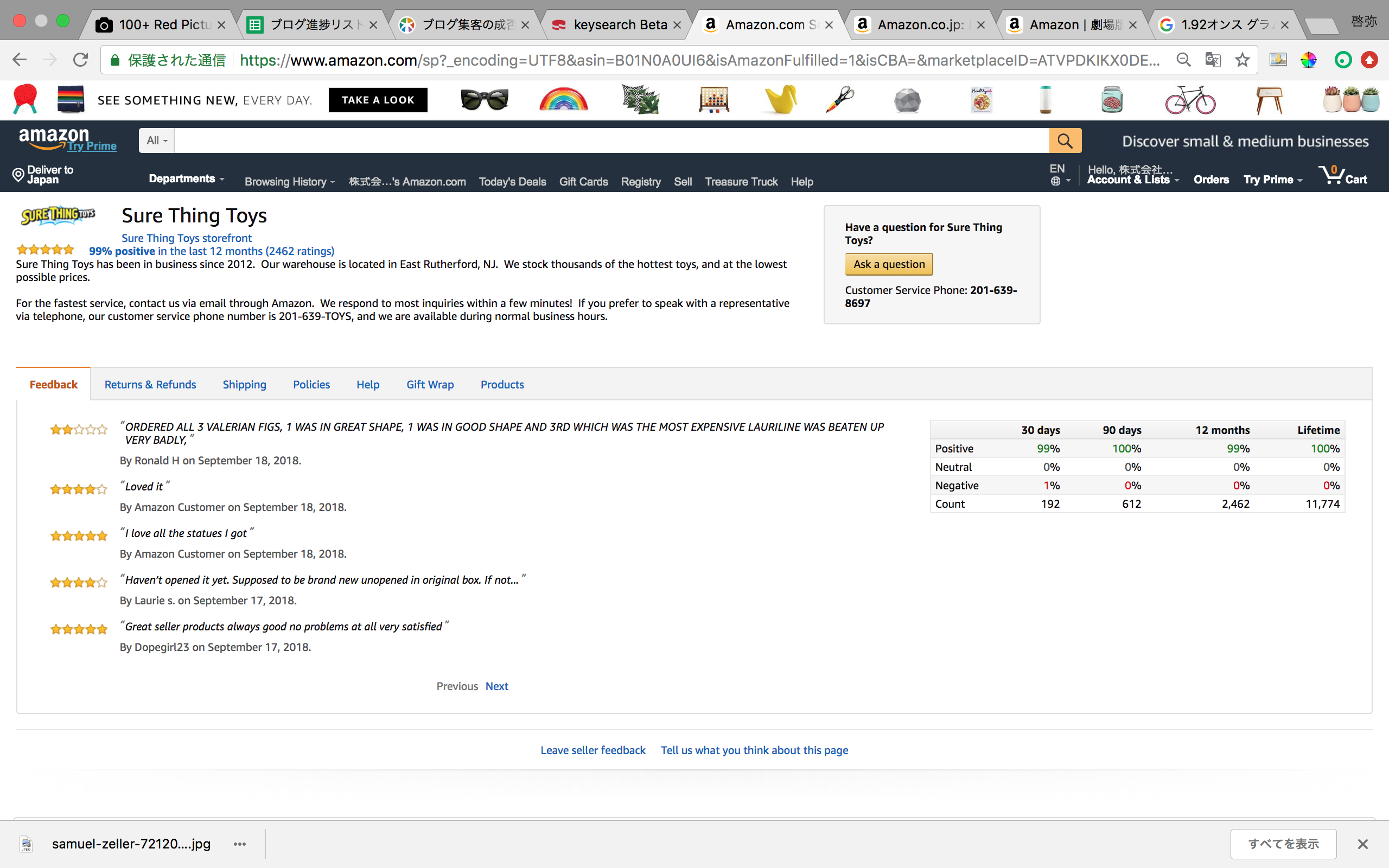Open Treasure Truck in navigation

(741, 181)
